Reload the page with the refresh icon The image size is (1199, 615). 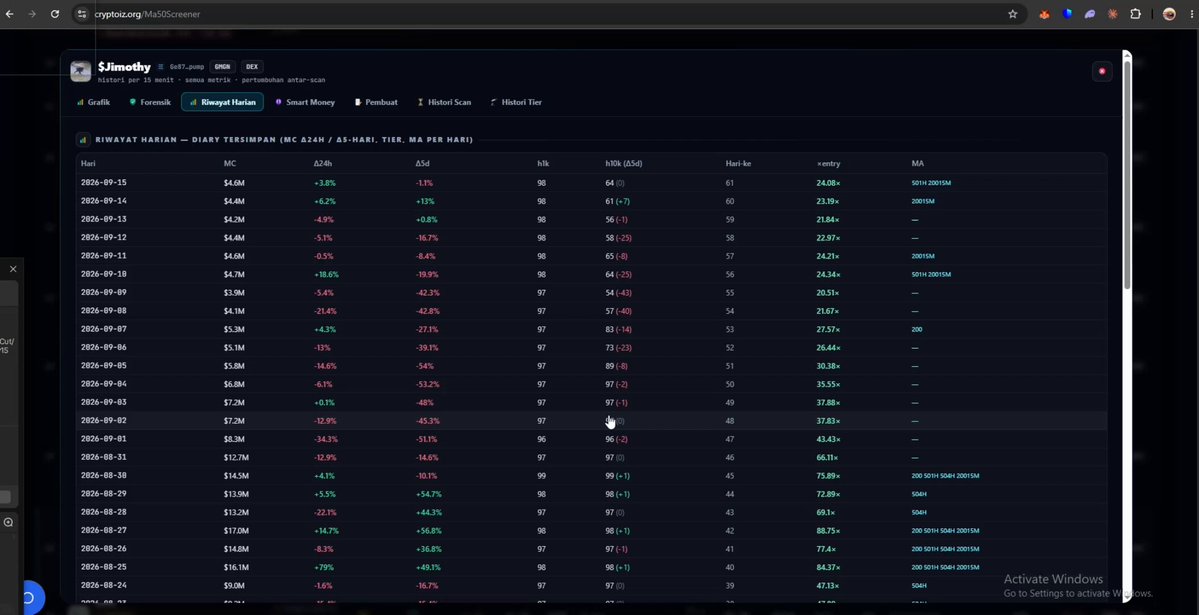pos(55,14)
